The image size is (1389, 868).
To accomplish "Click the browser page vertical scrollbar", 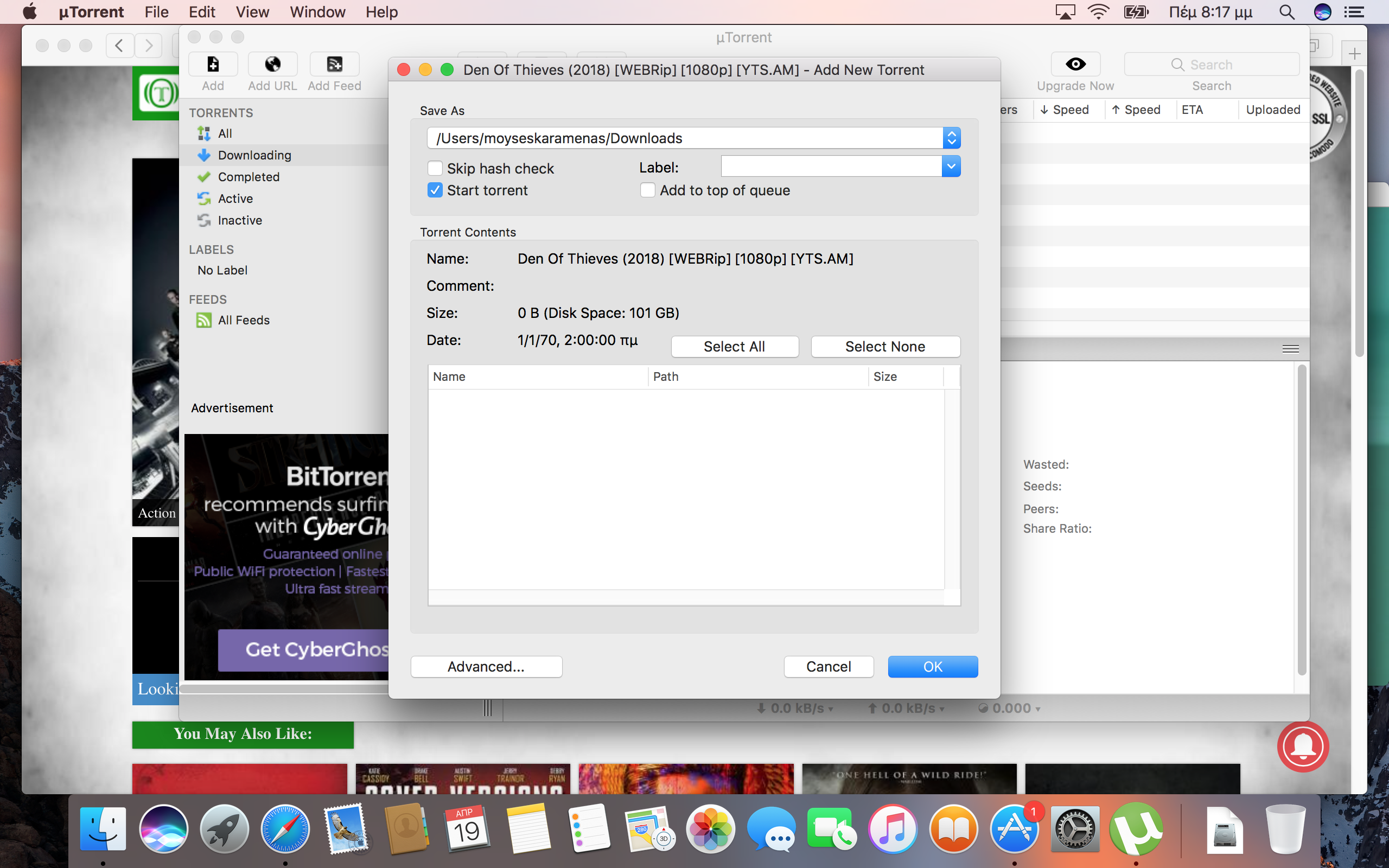I will point(1359,214).
